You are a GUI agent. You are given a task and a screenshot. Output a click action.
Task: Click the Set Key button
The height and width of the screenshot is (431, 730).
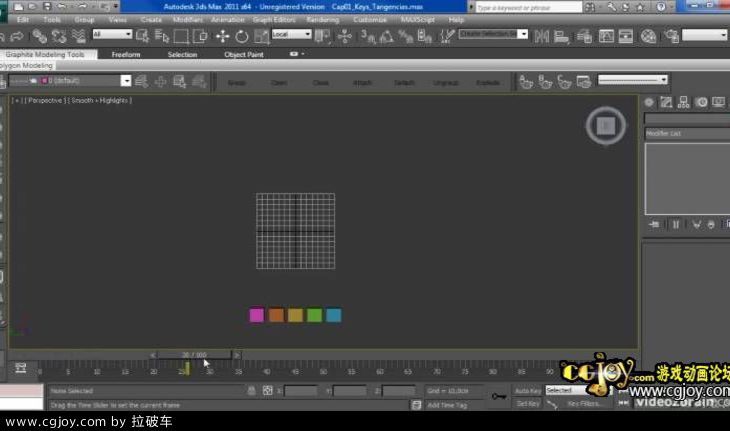point(528,404)
